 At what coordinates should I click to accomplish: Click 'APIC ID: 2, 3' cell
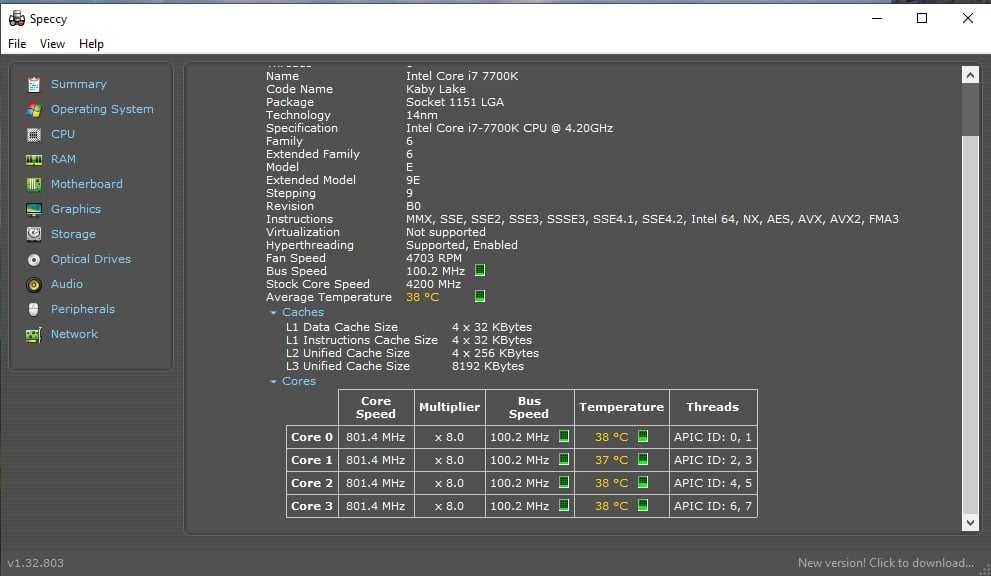(713, 460)
